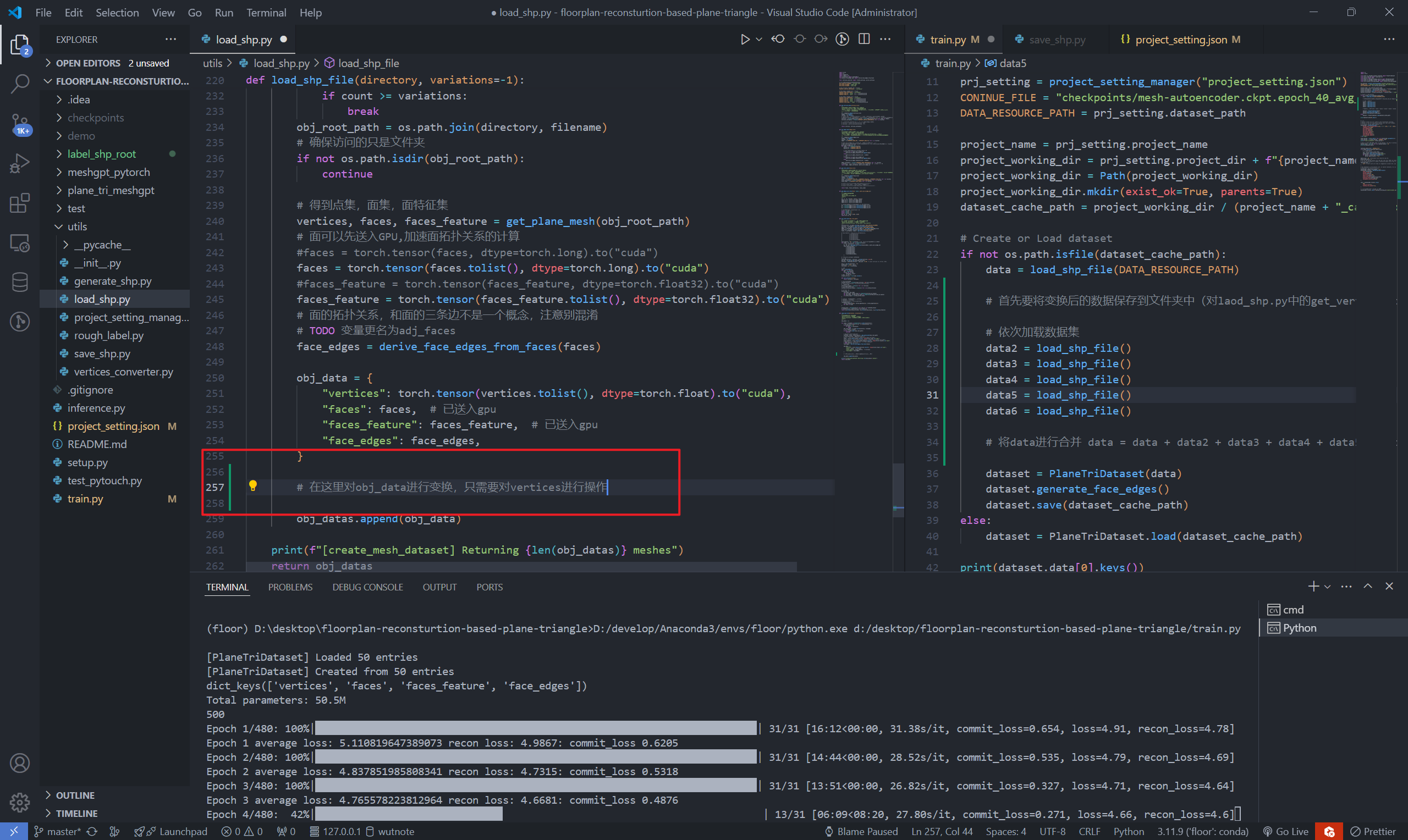Open the Remote Explorer icon
Viewport: 1408px width, 840px height.
(x=19, y=243)
